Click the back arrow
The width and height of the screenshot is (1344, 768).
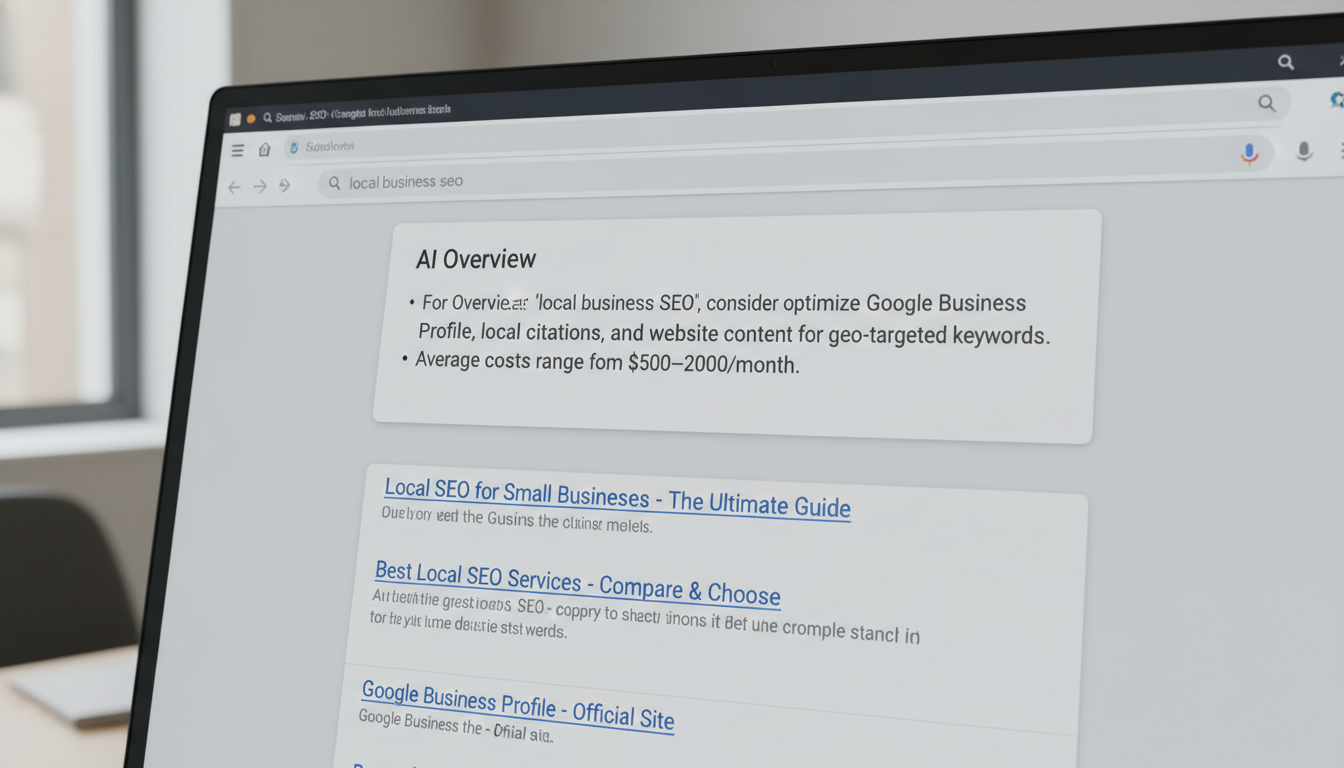click(x=234, y=187)
